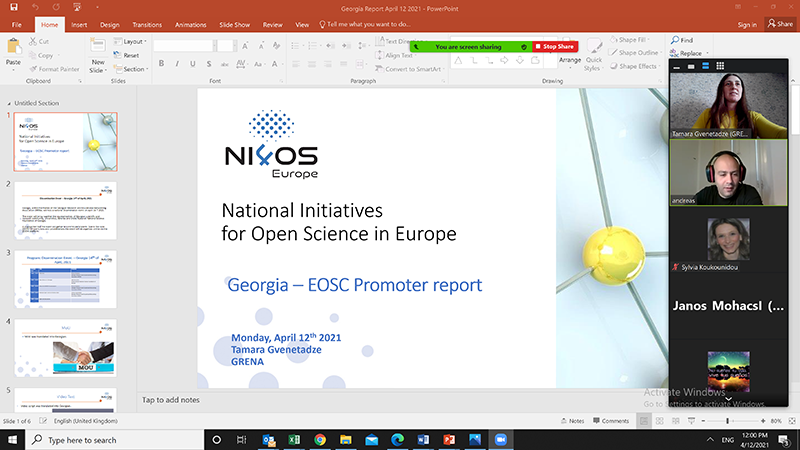Toggle Bold formatting
This screenshot has height=450, width=800.
click(x=161, y=64)
